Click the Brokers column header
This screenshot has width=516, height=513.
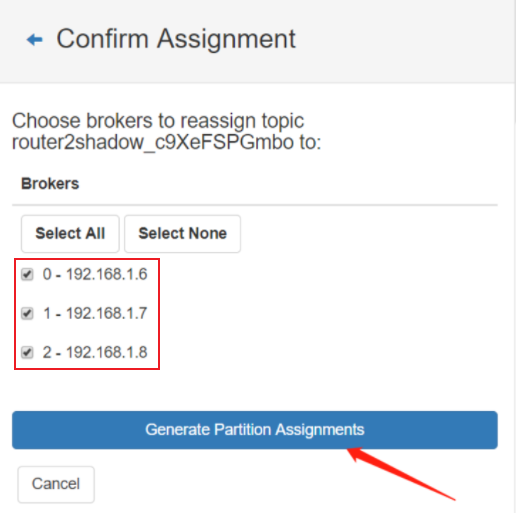50,184
